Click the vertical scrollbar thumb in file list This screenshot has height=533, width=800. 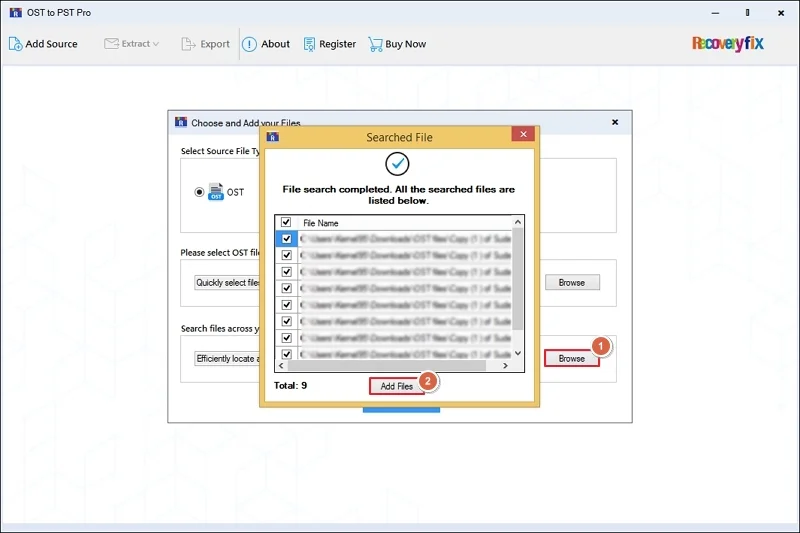pos(518,278)
